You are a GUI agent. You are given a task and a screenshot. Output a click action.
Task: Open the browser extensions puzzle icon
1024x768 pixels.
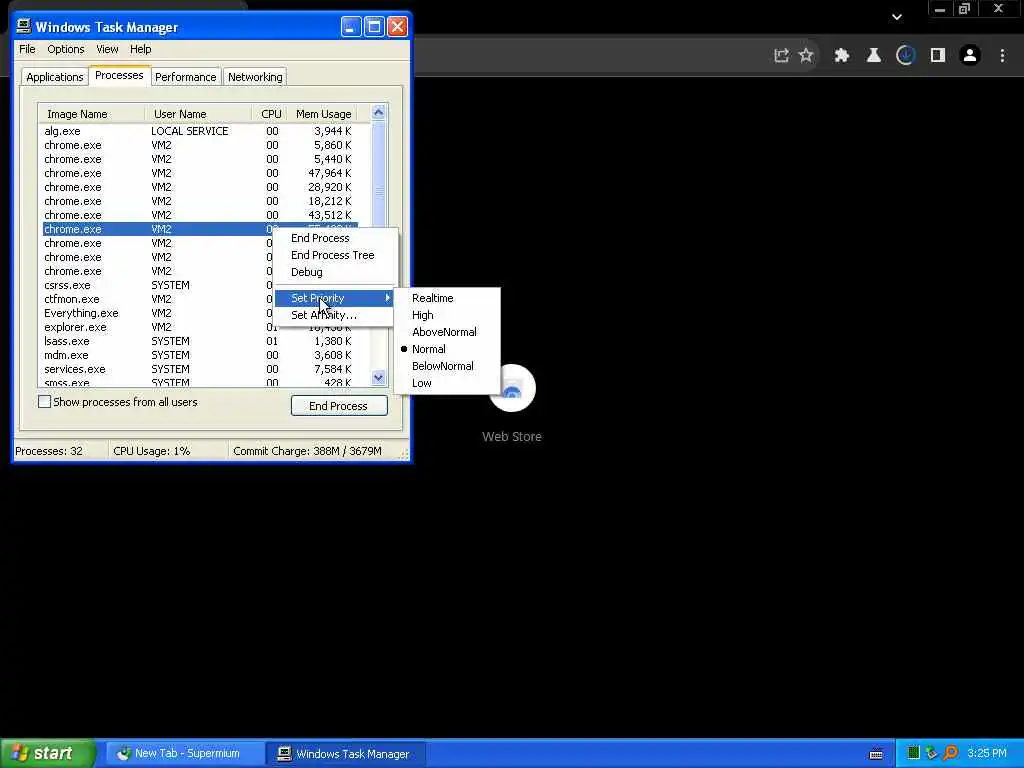click(842, 56)
